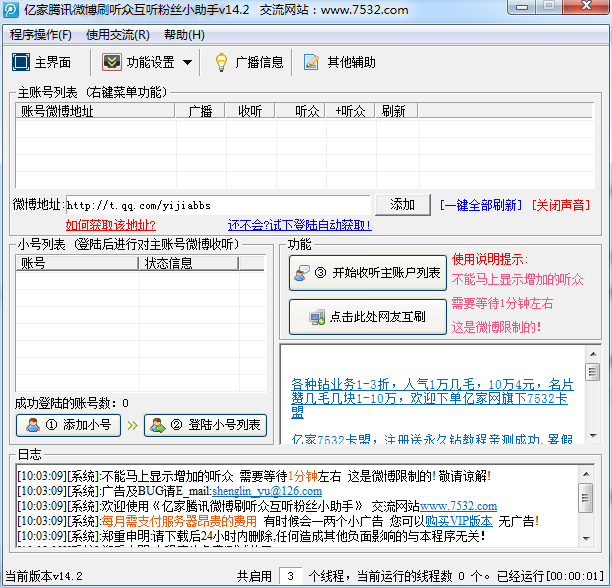
Task: Click the 收听 column header
Action: tap(250, 111)
